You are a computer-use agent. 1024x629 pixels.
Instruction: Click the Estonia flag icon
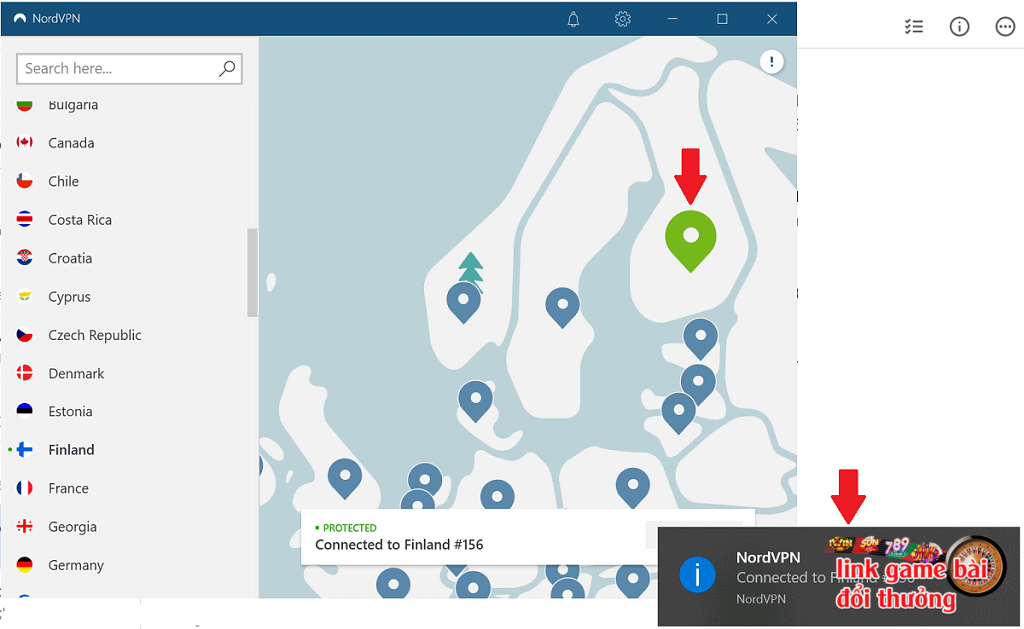click(x=25, y=411)
